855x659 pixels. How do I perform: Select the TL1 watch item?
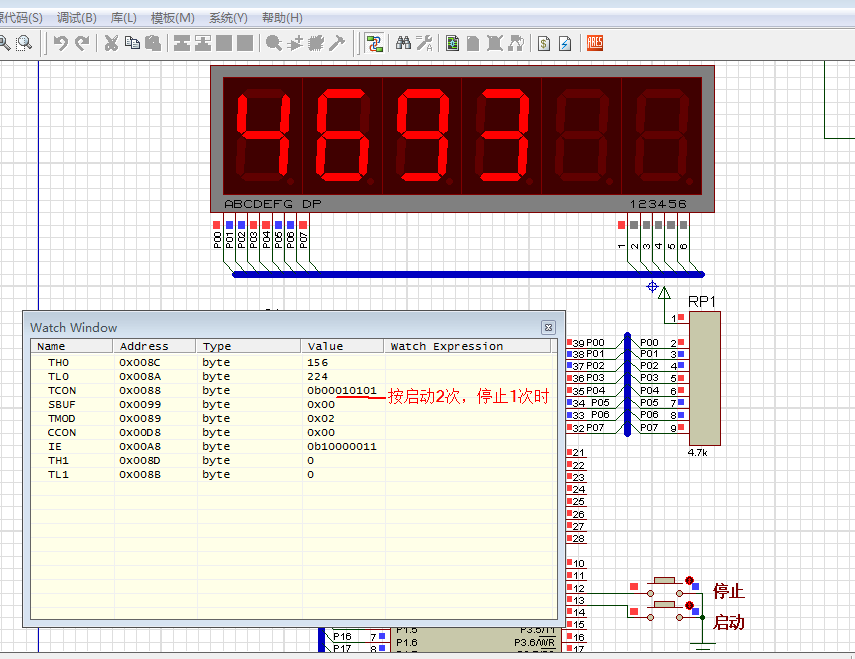(294, 475)
